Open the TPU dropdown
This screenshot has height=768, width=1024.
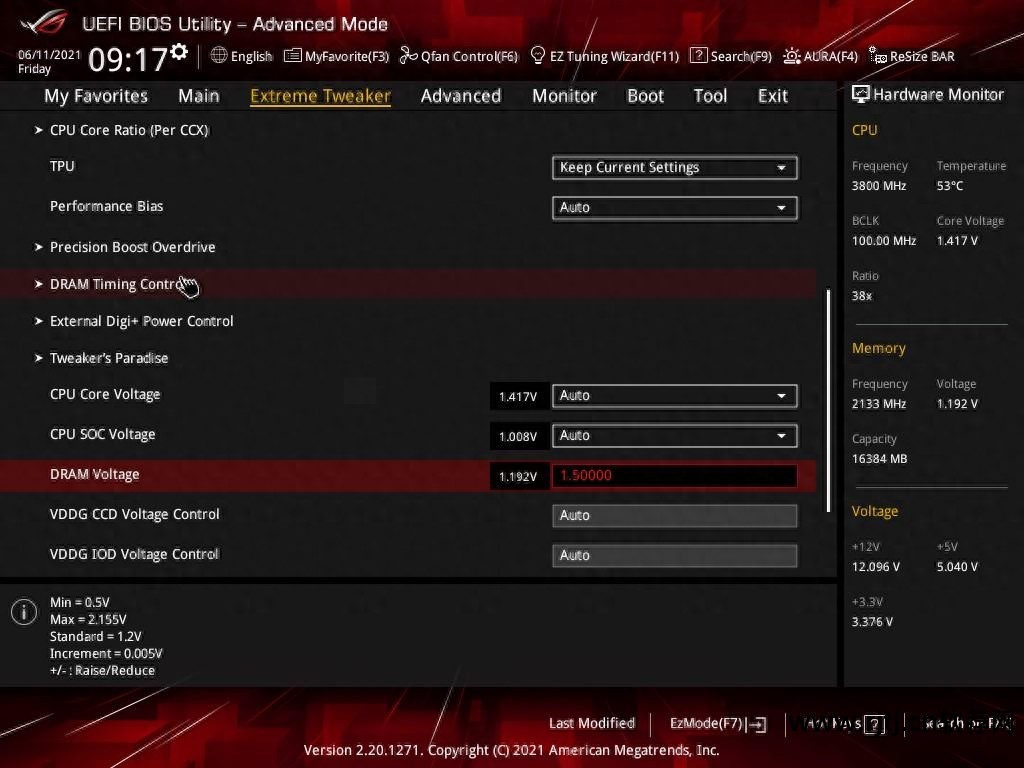coord(675,168)
